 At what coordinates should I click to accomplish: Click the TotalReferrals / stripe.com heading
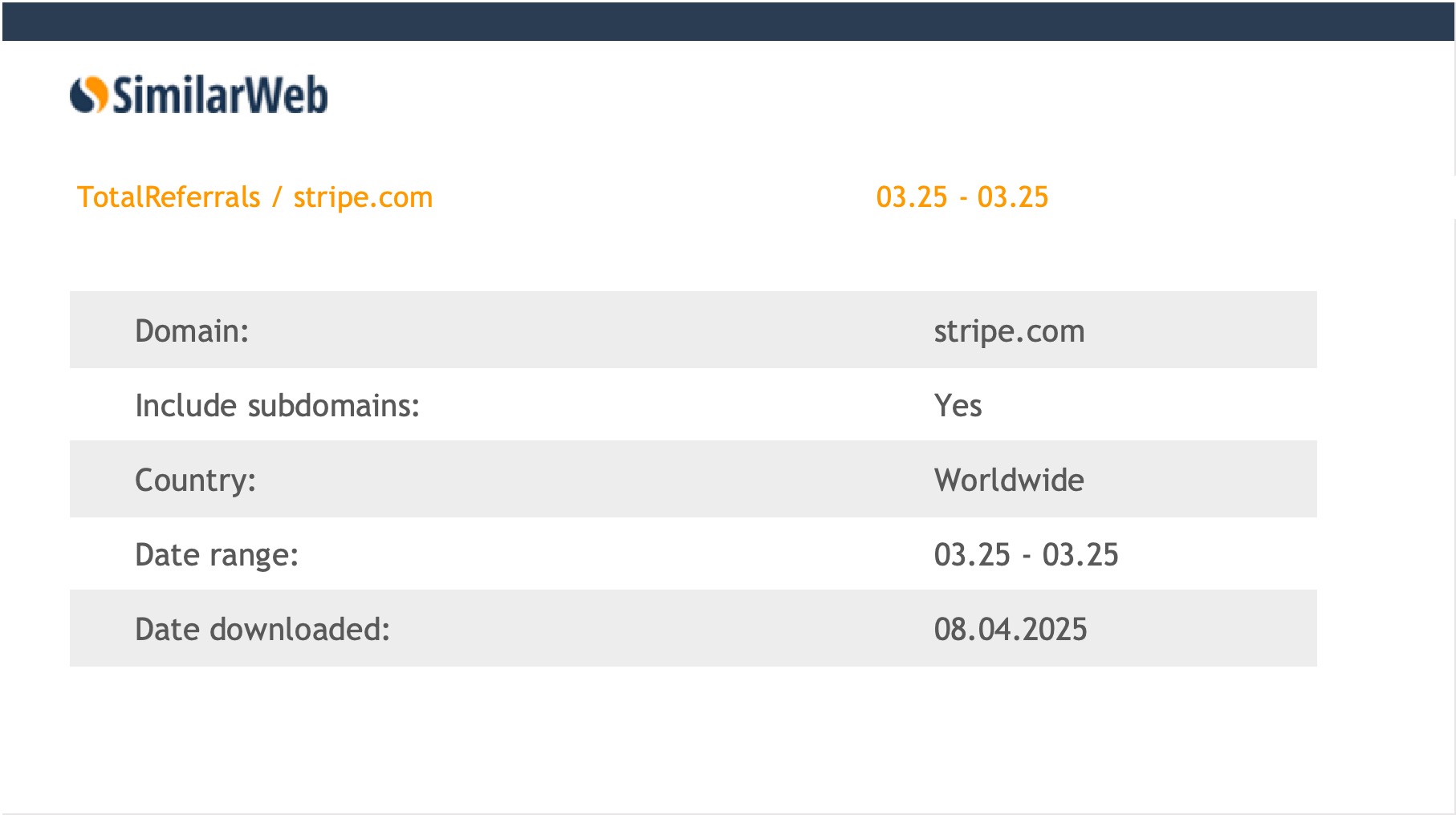254,197
